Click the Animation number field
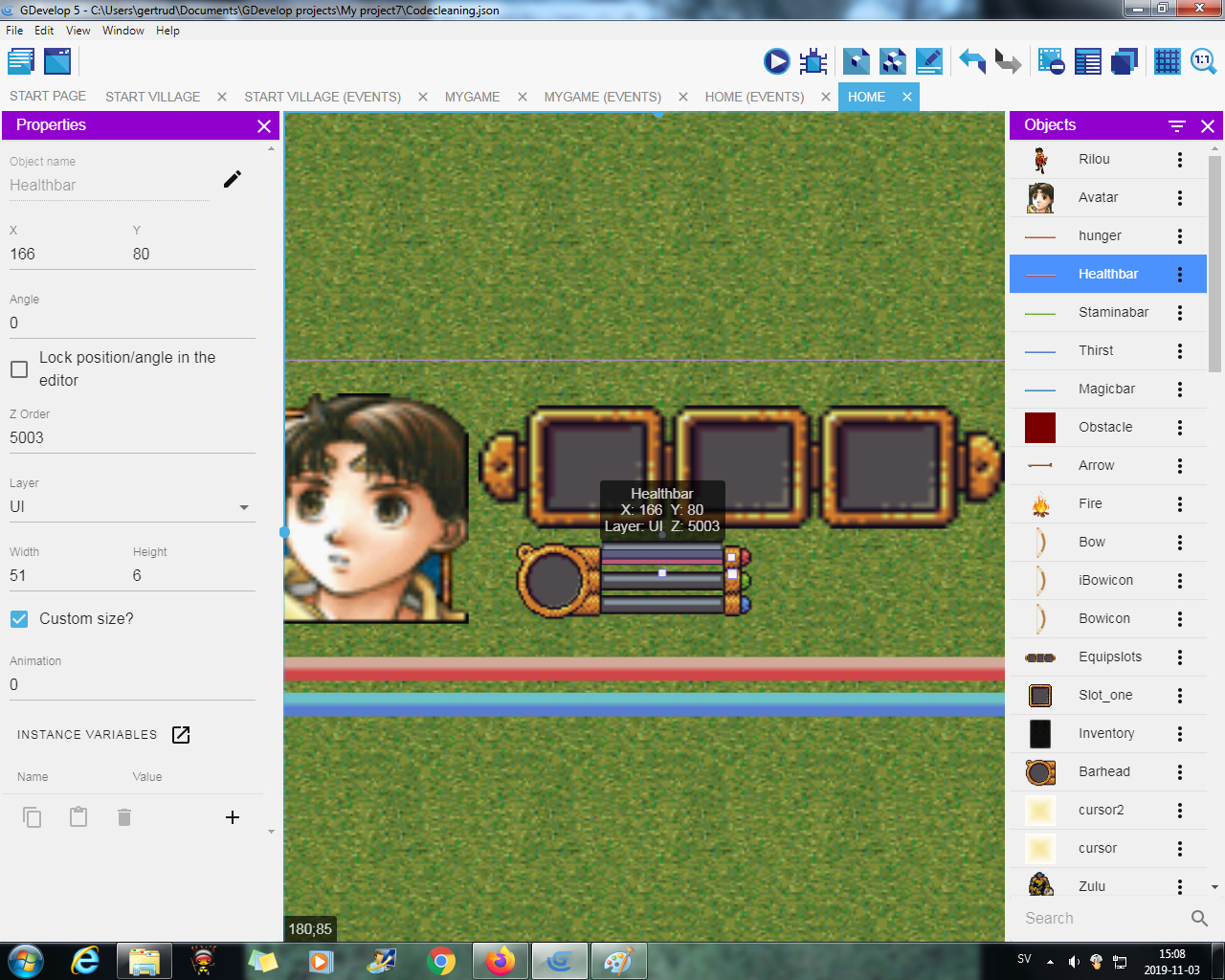 click(x=132, y=685)
